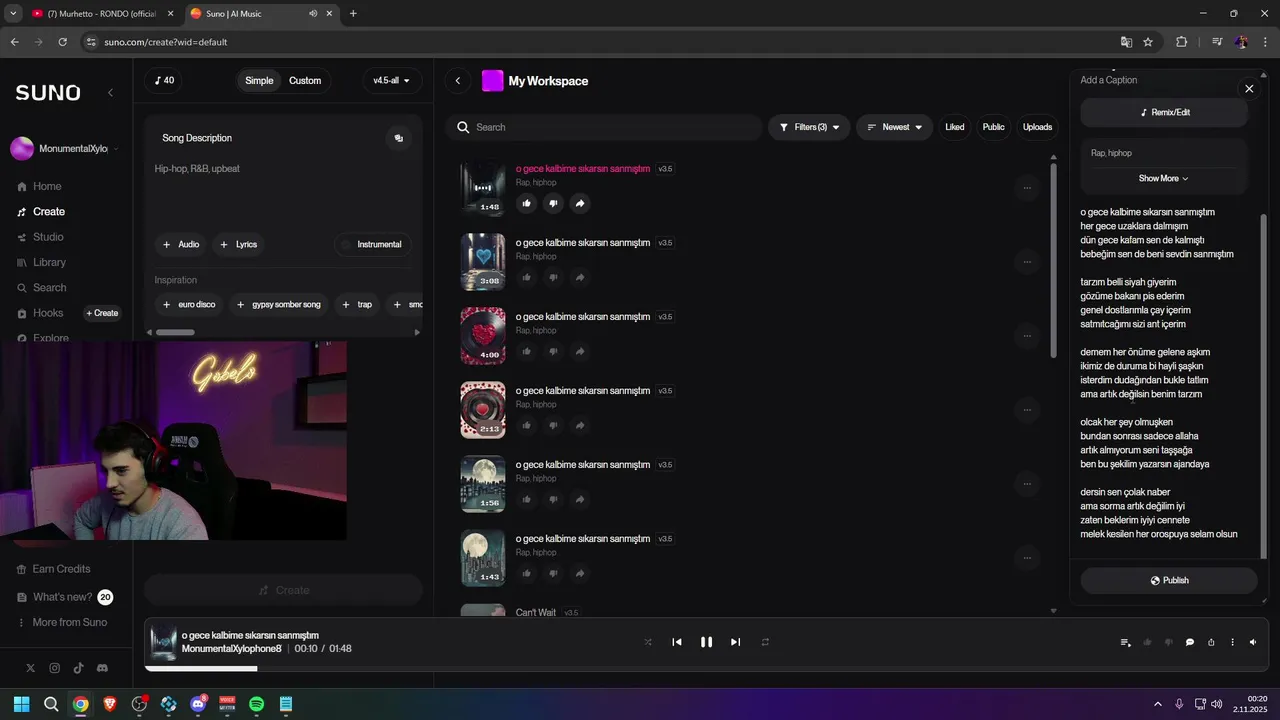Open more options for the 1:48 song
Screen dimensions: 1280x720
[x=1027, y=188]
